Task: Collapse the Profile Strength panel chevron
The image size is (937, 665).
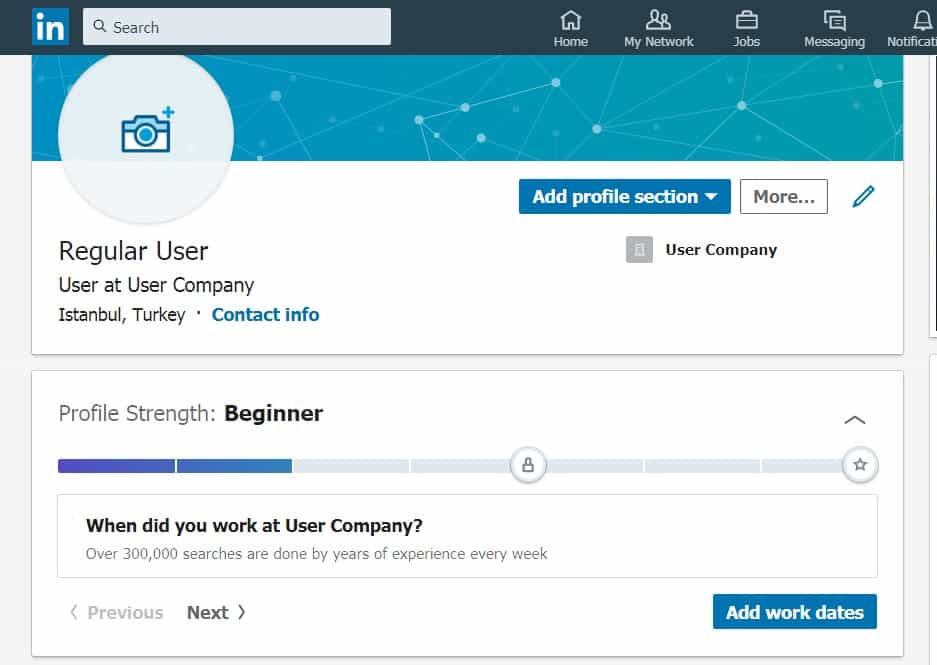Action: 855,420
